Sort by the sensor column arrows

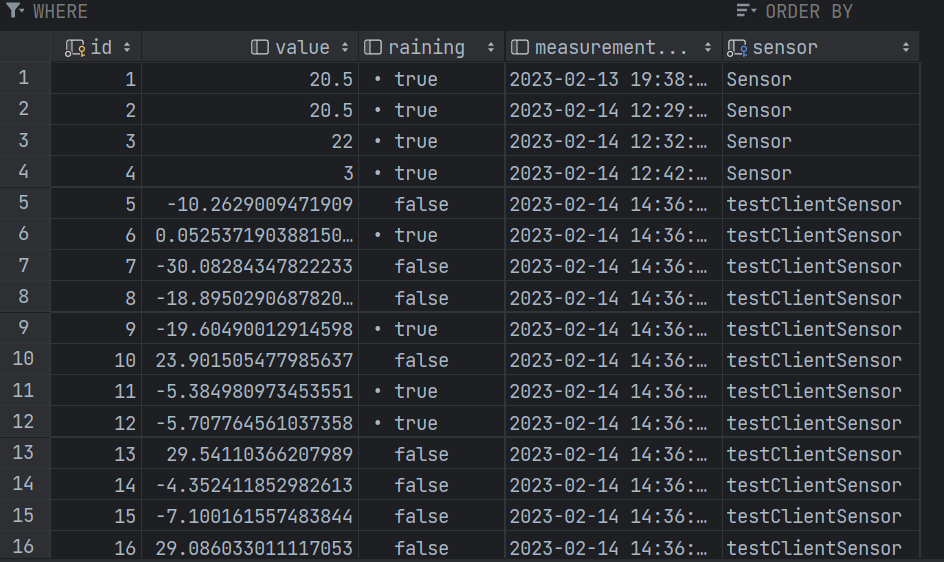click(906, 47)
